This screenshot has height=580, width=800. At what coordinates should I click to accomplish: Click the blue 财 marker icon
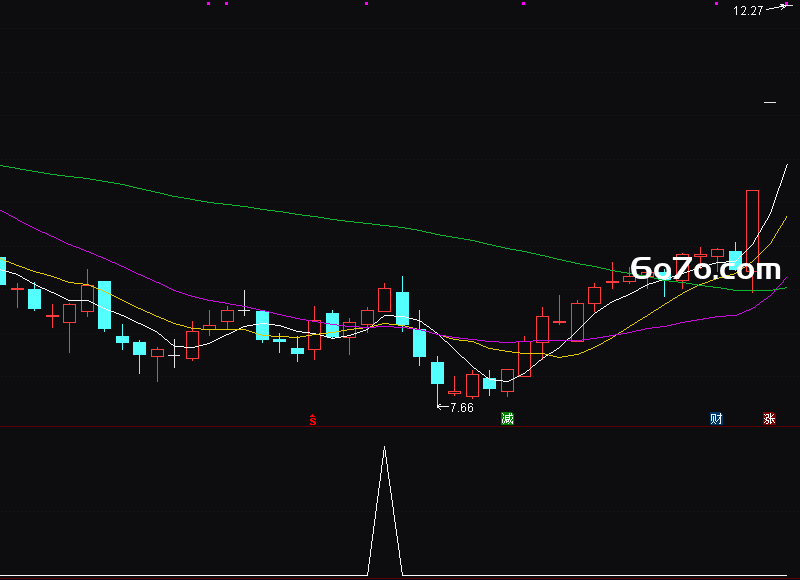(x=716, y=419)
